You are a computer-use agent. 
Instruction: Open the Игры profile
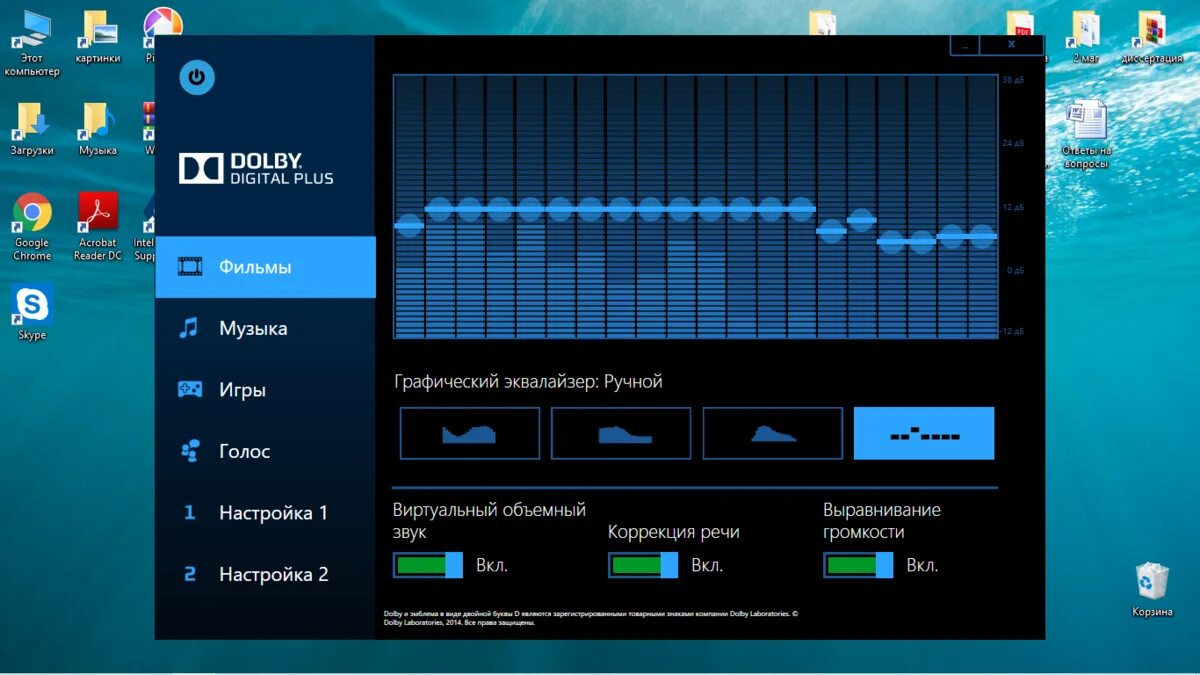[x=265, y=390]
